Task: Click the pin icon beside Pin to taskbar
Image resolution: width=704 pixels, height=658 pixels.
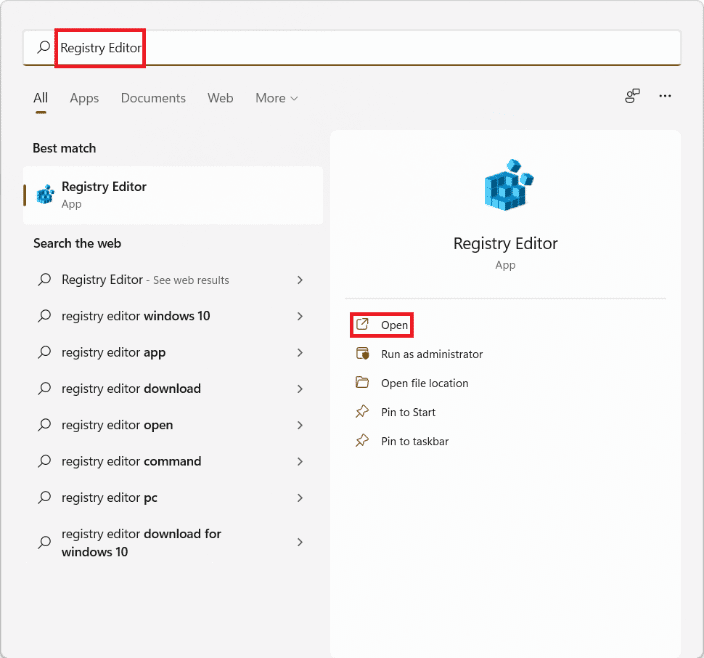Action: pos(362,441)
